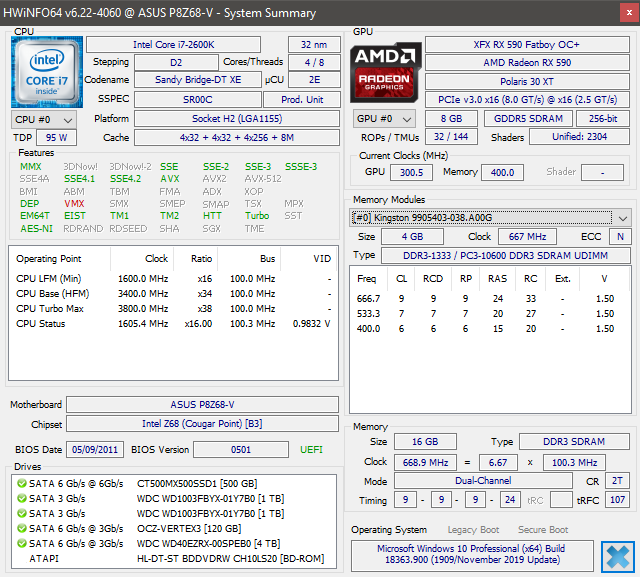Viewport: 640px width, 577px height.
Task: Click the GPU clock value 300.5
Action: pos(411,172)
